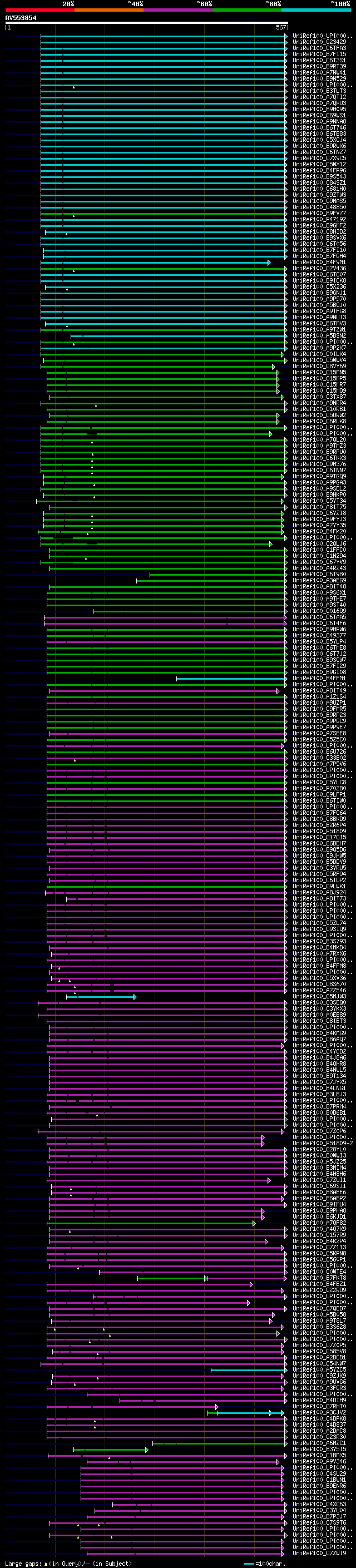Click UniRef100_B6U7Z6 entry

[x=319, y=752]
